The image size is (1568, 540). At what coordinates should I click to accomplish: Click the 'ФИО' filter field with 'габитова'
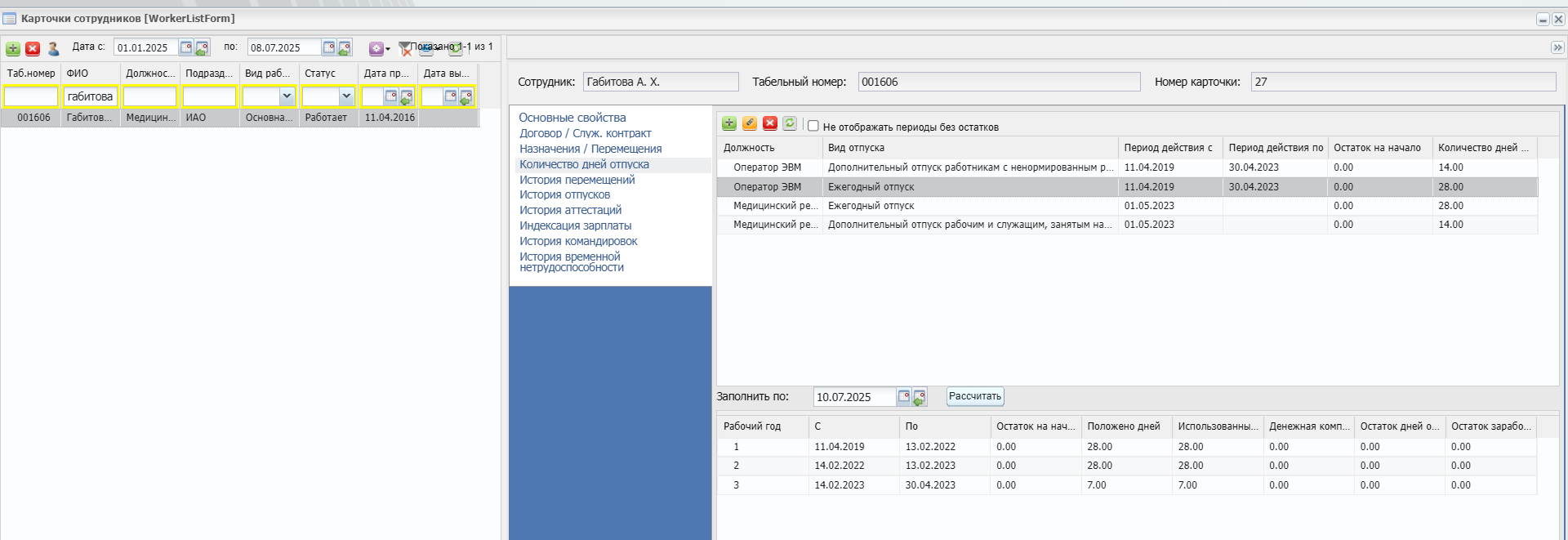tap(91, 96)
